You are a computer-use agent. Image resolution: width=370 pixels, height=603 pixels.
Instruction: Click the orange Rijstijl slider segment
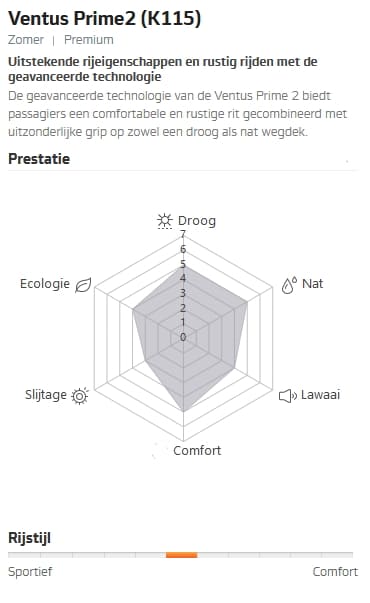click(182, 555)
